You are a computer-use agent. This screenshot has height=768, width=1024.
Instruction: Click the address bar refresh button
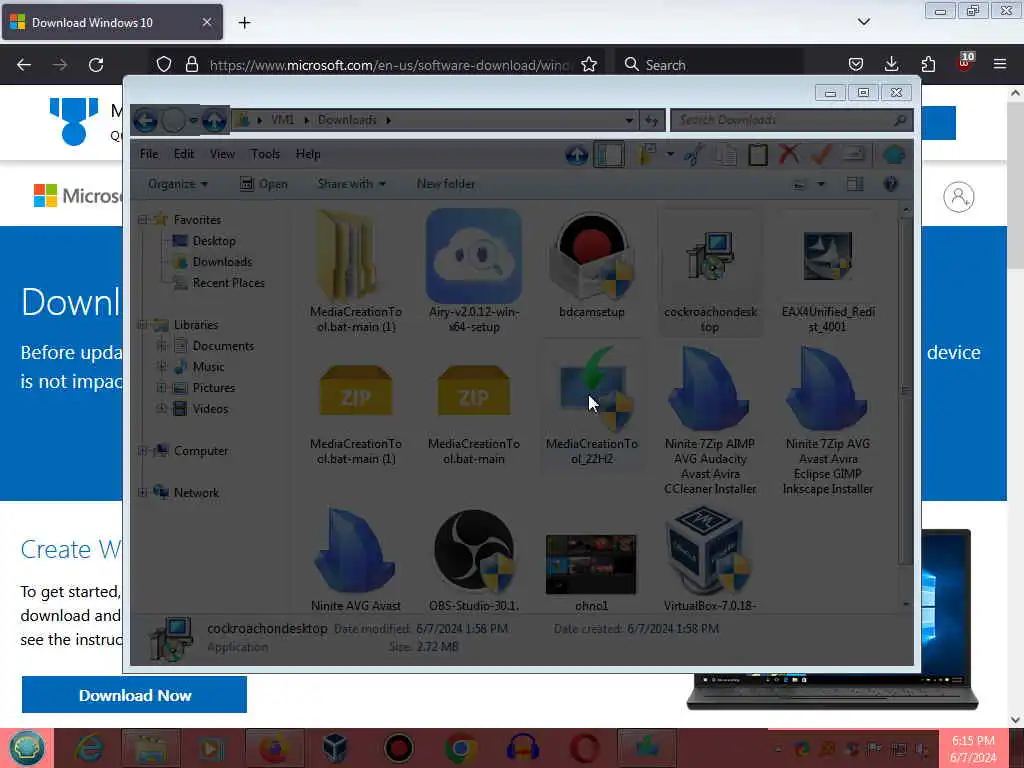[x=652, y=120]
